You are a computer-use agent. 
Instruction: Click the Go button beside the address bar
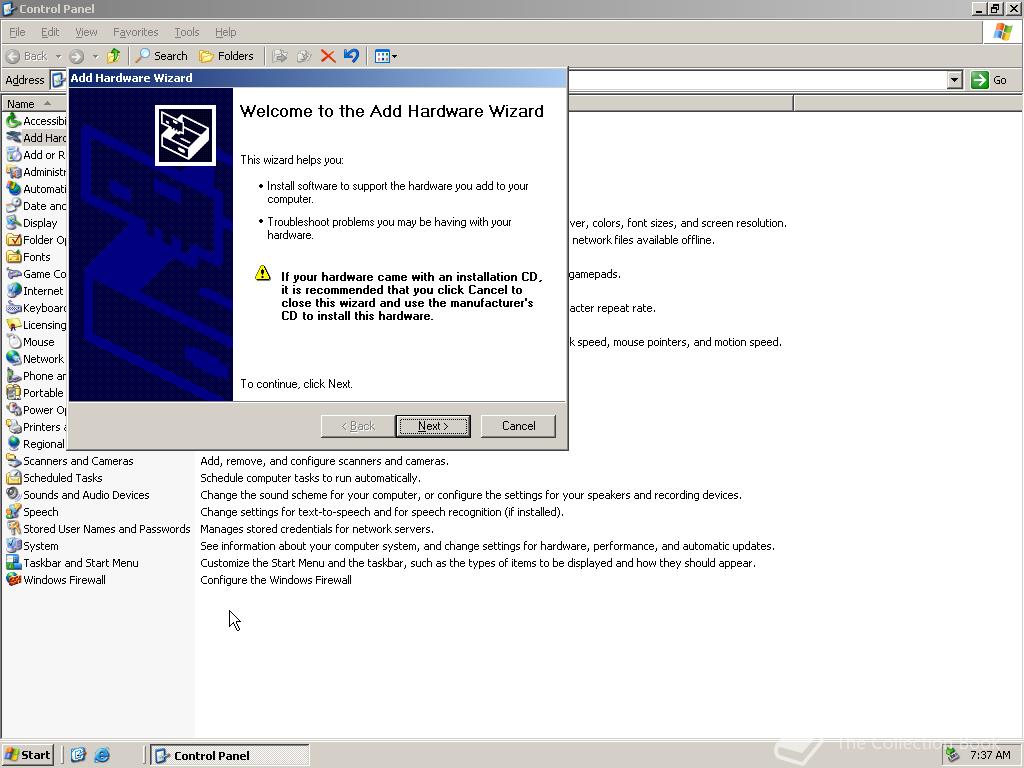pyautogui.click(x=989, y=80)
